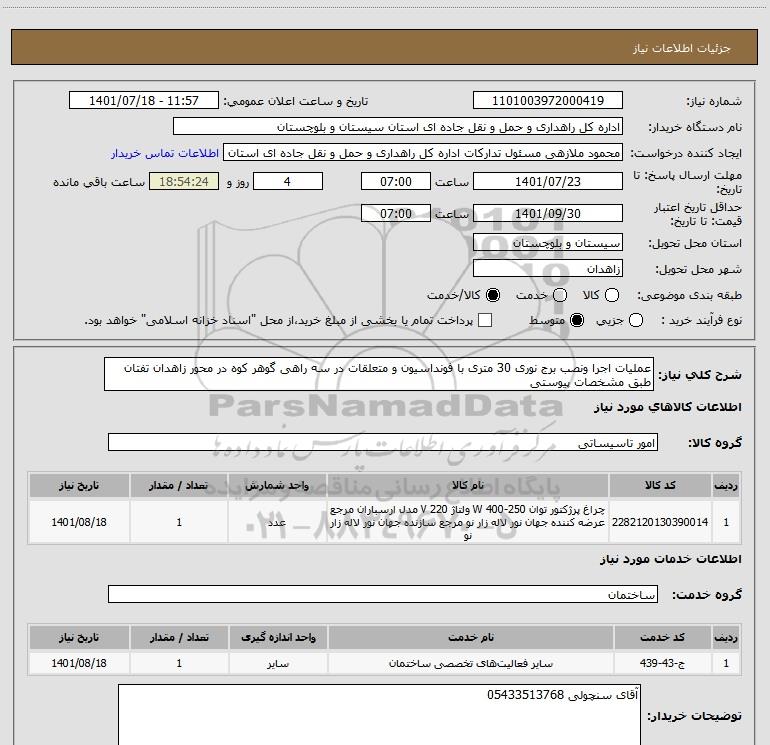This screenshot has width=770, height=745.
Task: Select the خدمت radio button
Action: [560, 295]
